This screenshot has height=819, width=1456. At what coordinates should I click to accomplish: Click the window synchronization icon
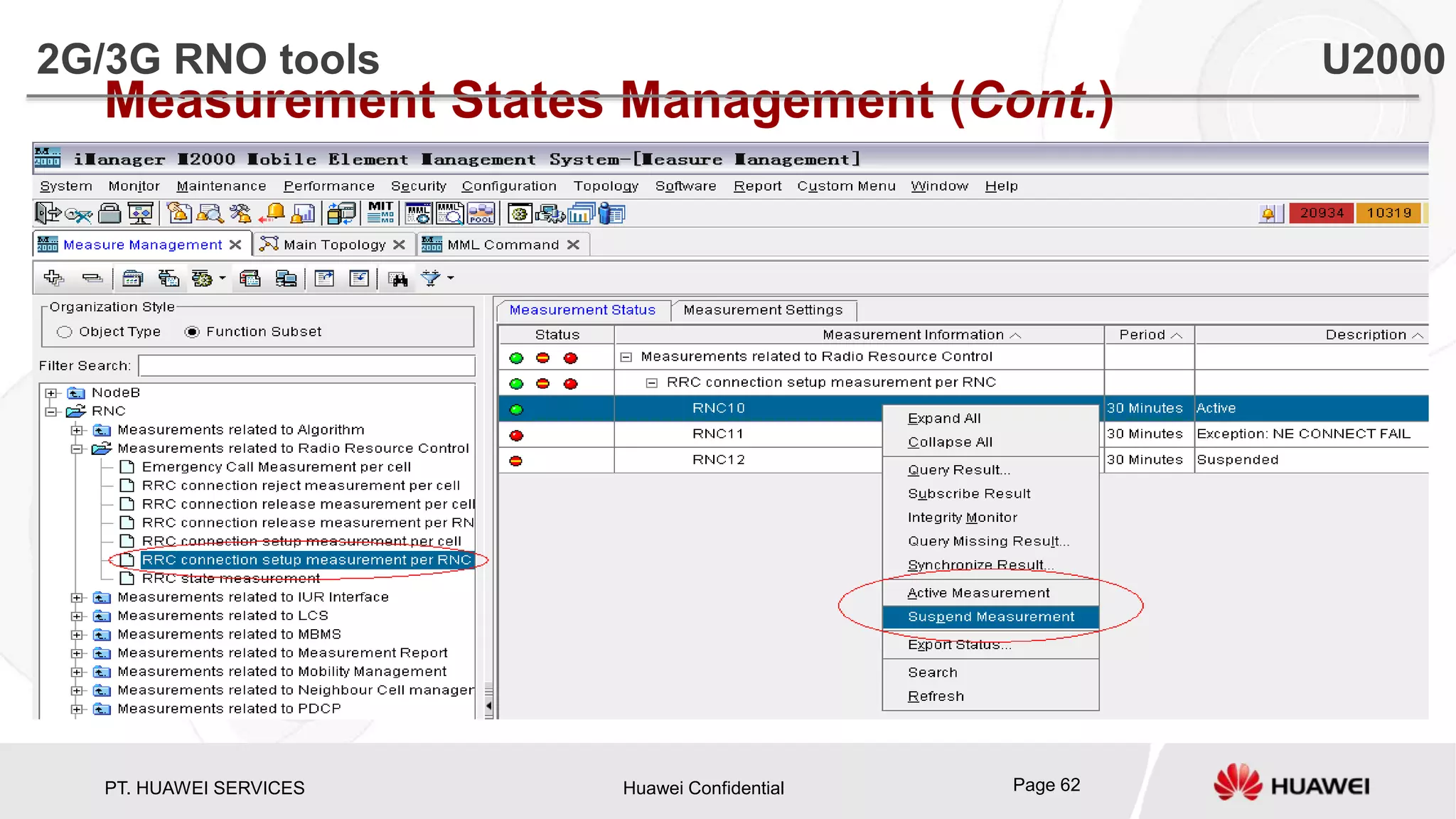tap(342, 213)
